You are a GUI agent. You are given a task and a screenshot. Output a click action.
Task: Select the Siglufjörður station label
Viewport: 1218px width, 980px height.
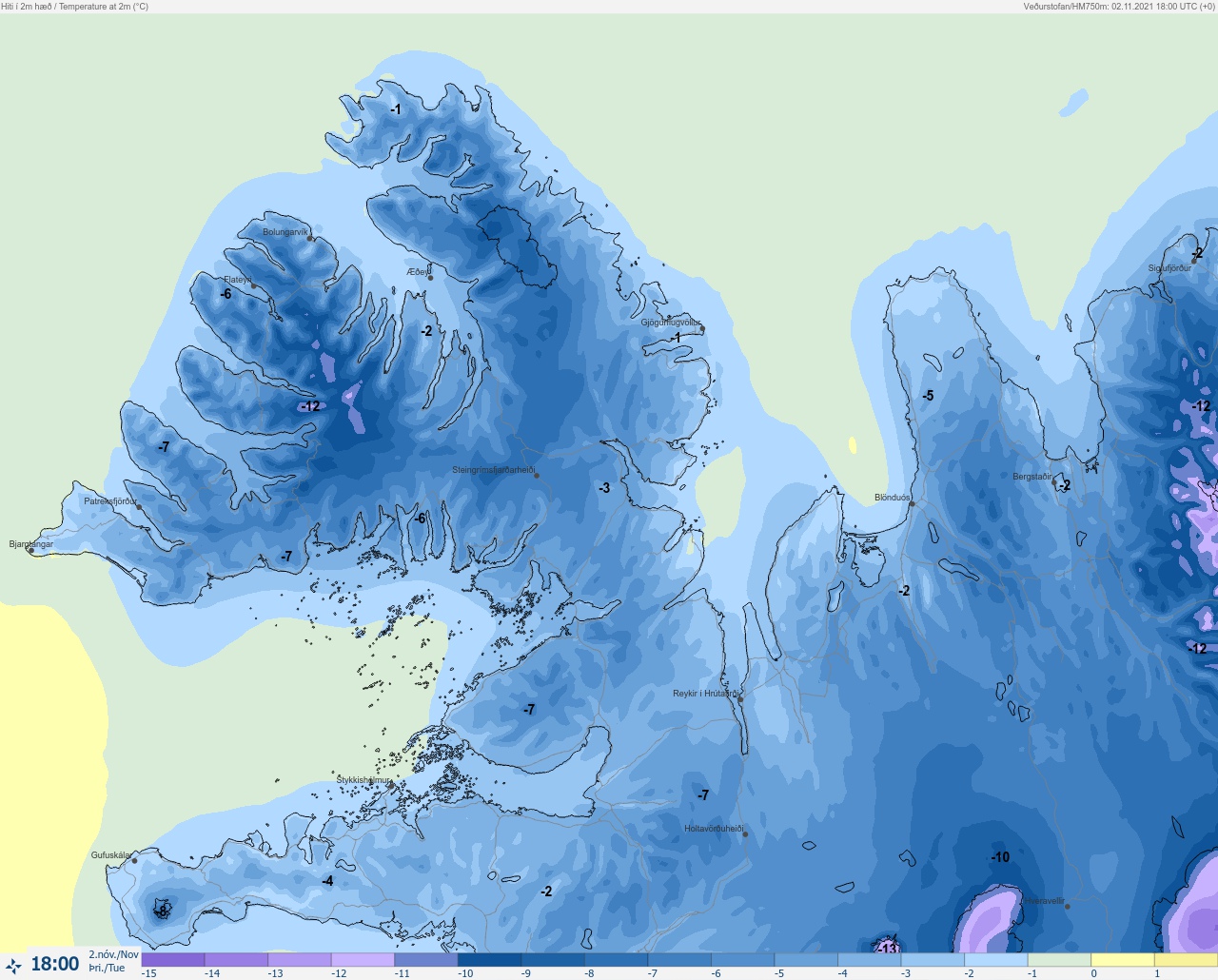click(x=1169, y=268)
